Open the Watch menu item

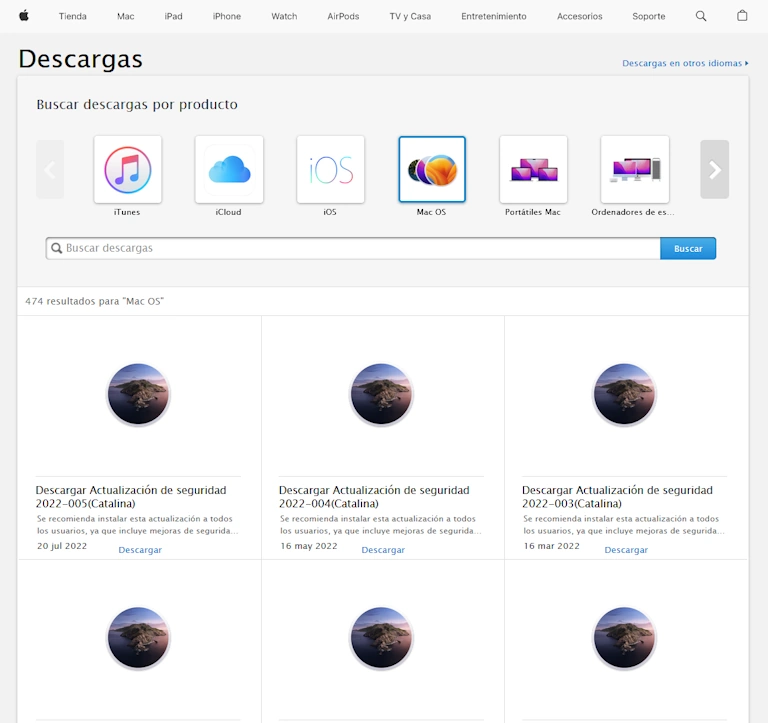284,16
